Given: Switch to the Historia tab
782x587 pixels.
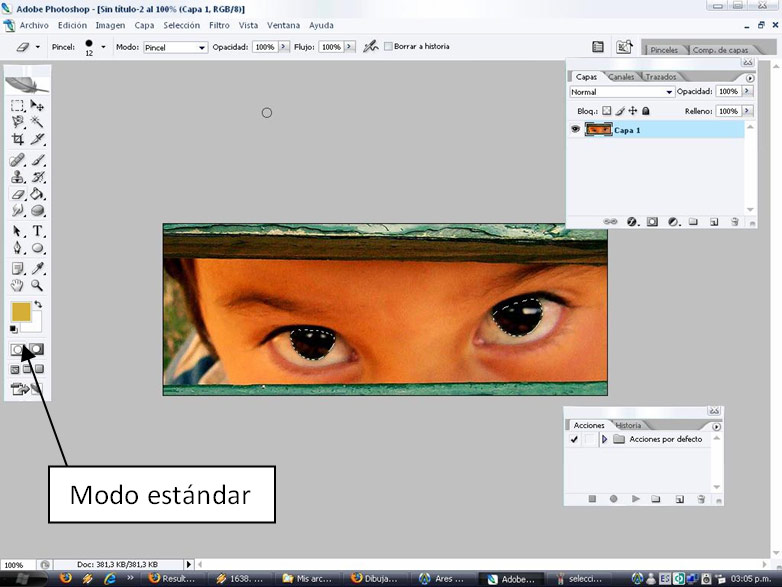Looking at the screenshot, I should coord(628,425).
